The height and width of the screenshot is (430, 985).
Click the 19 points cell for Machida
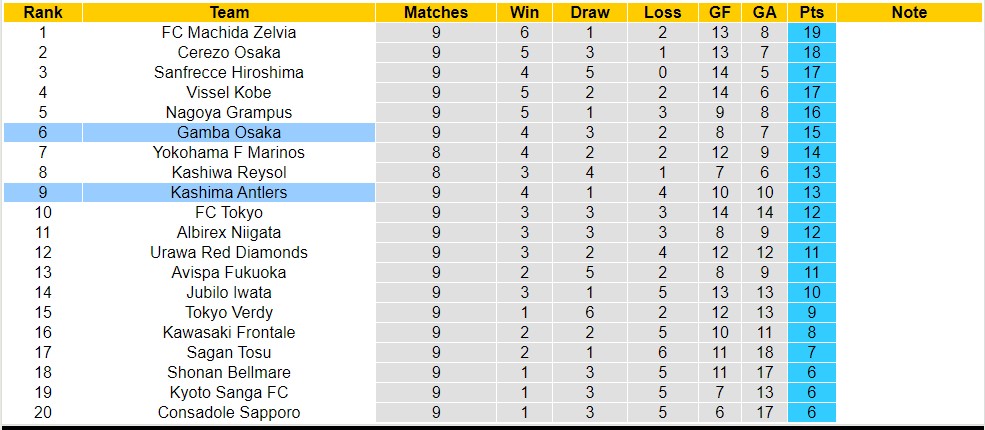811,32
